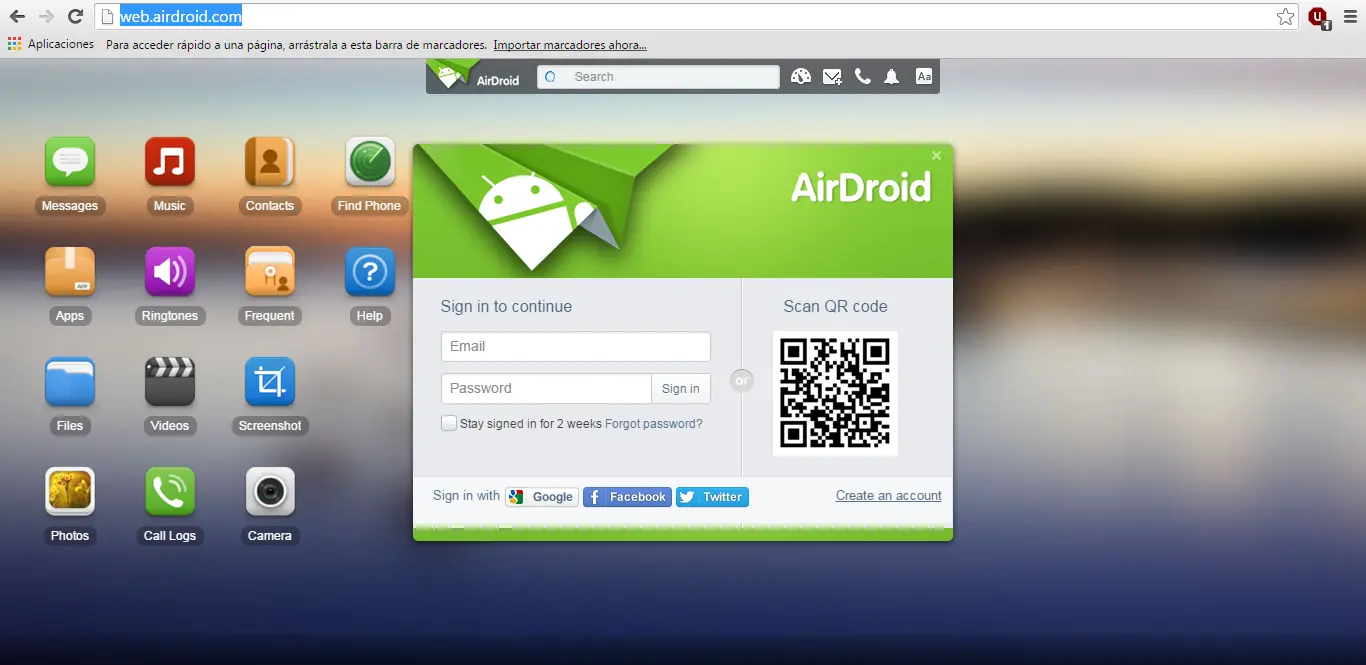Launch the Find Phone radar icon

point(370,162)
